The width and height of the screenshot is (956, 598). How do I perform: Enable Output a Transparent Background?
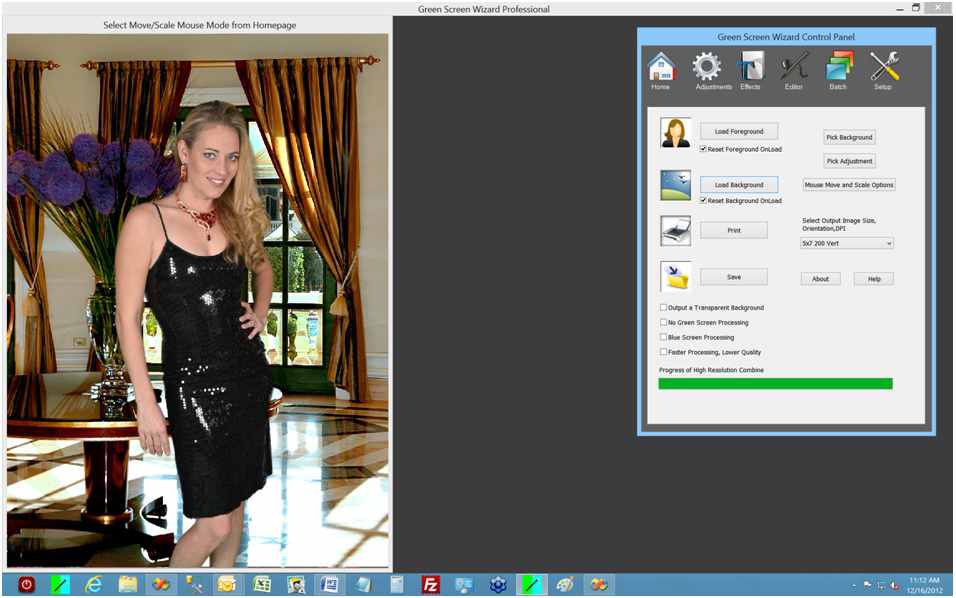pos(662,307)
